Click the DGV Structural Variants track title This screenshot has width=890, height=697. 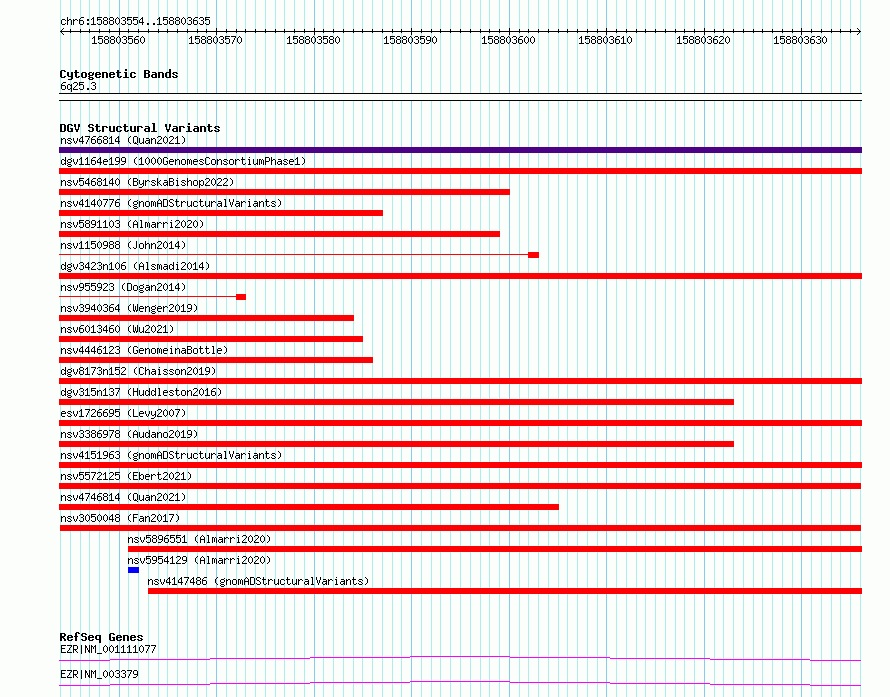click(x=140, y=128)
